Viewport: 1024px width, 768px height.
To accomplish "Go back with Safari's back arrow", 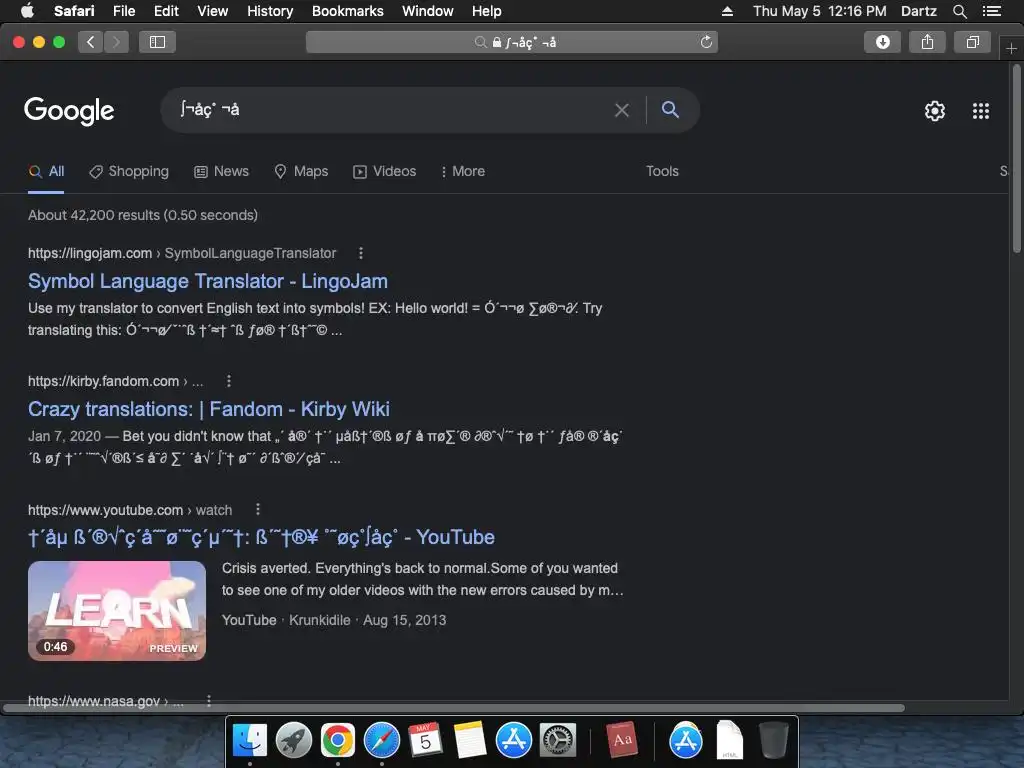I will click(91, 42).
